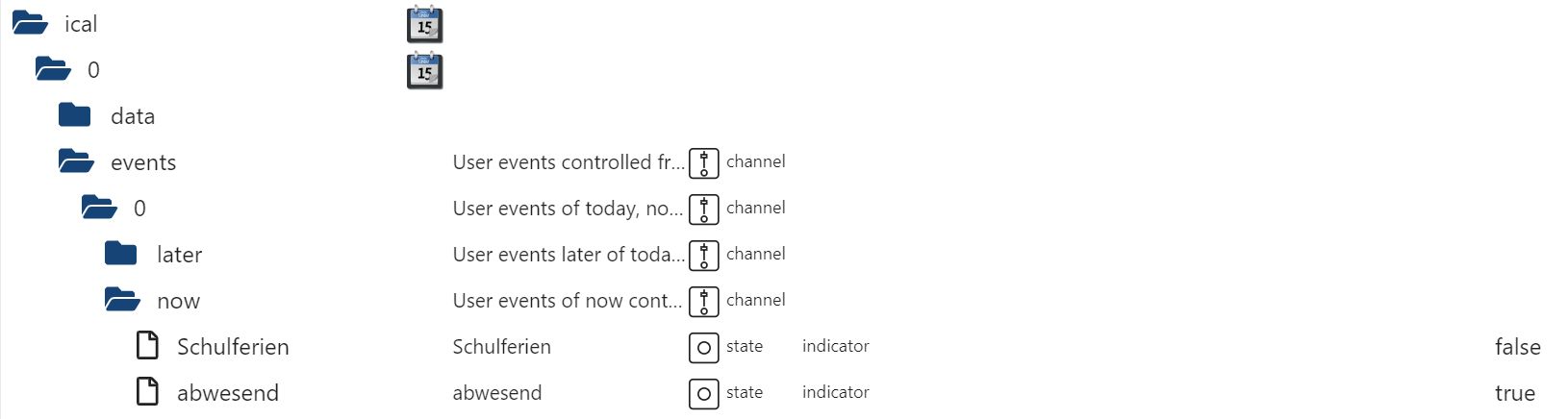Collapse the events folder
1568x419 pixels.
click(76, 161)
